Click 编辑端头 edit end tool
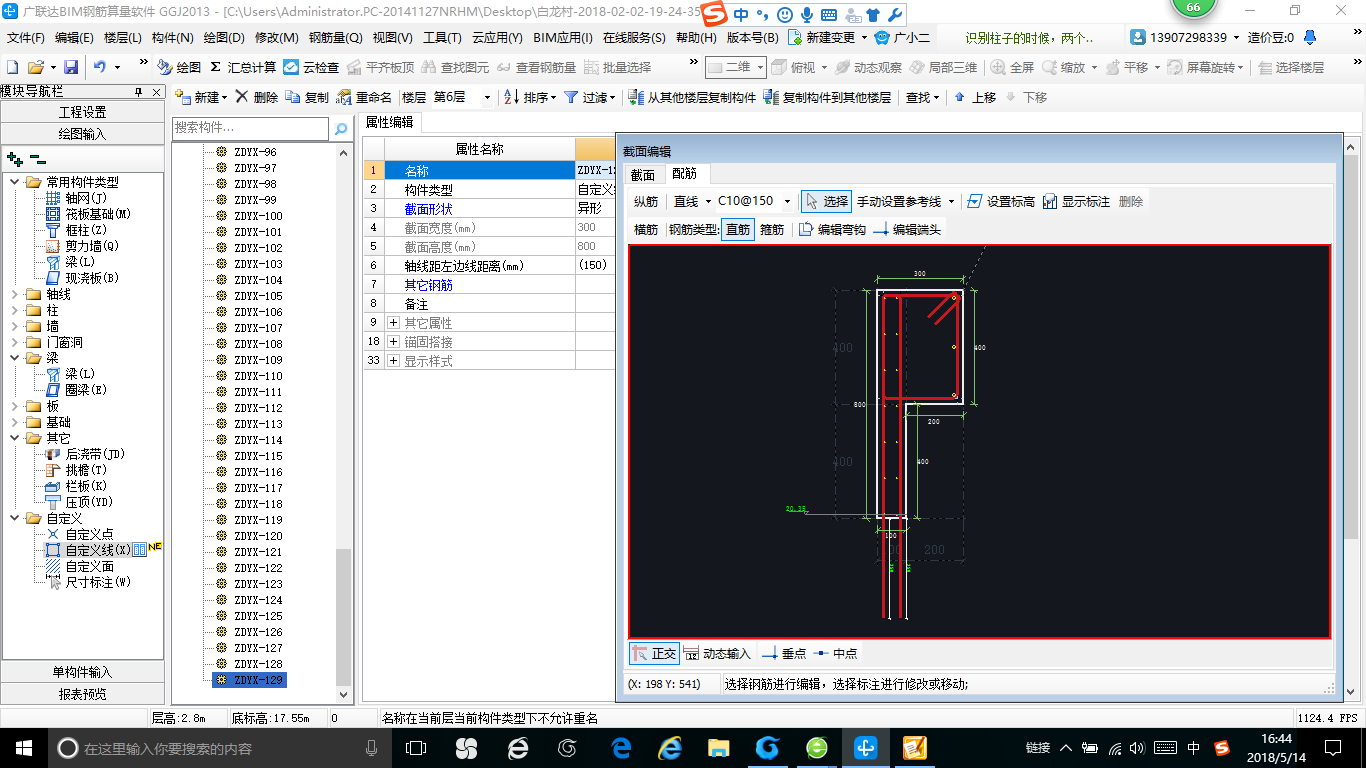The width and height of the screenshot is (1366, 768). pyautogui.click(x=907, y=229)
